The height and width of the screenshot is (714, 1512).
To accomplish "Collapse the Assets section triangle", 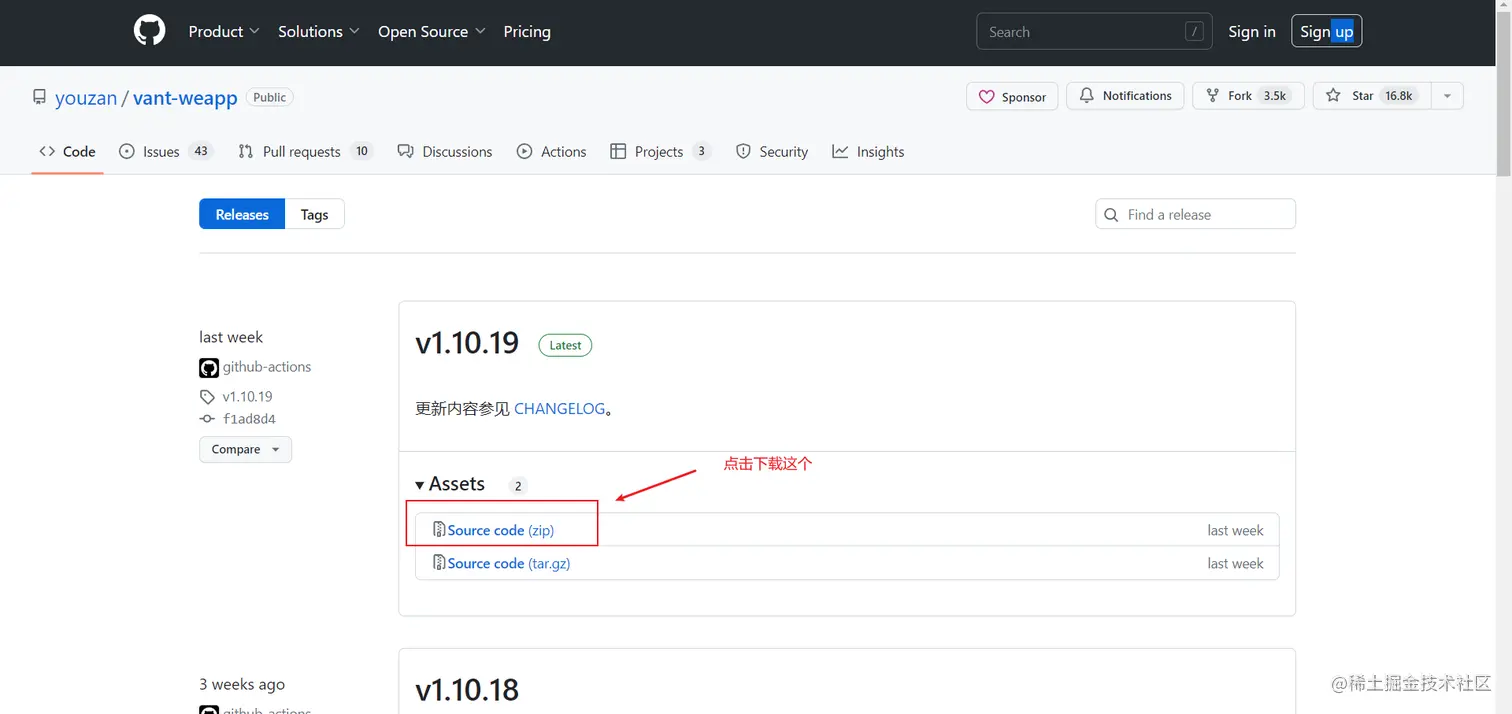I will click(420, 485).
